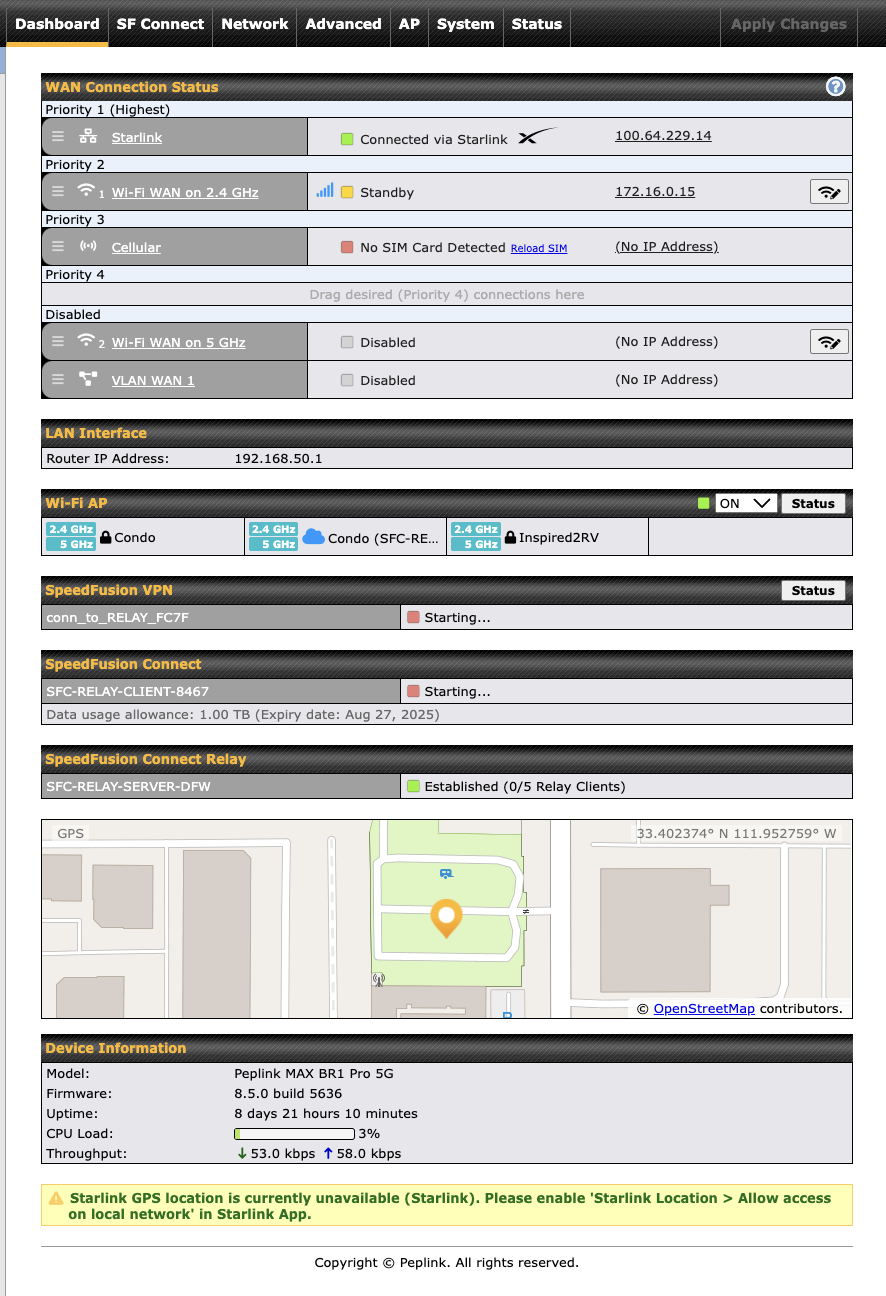Click the VLAN WAN 1 network icon

(88, 380)
